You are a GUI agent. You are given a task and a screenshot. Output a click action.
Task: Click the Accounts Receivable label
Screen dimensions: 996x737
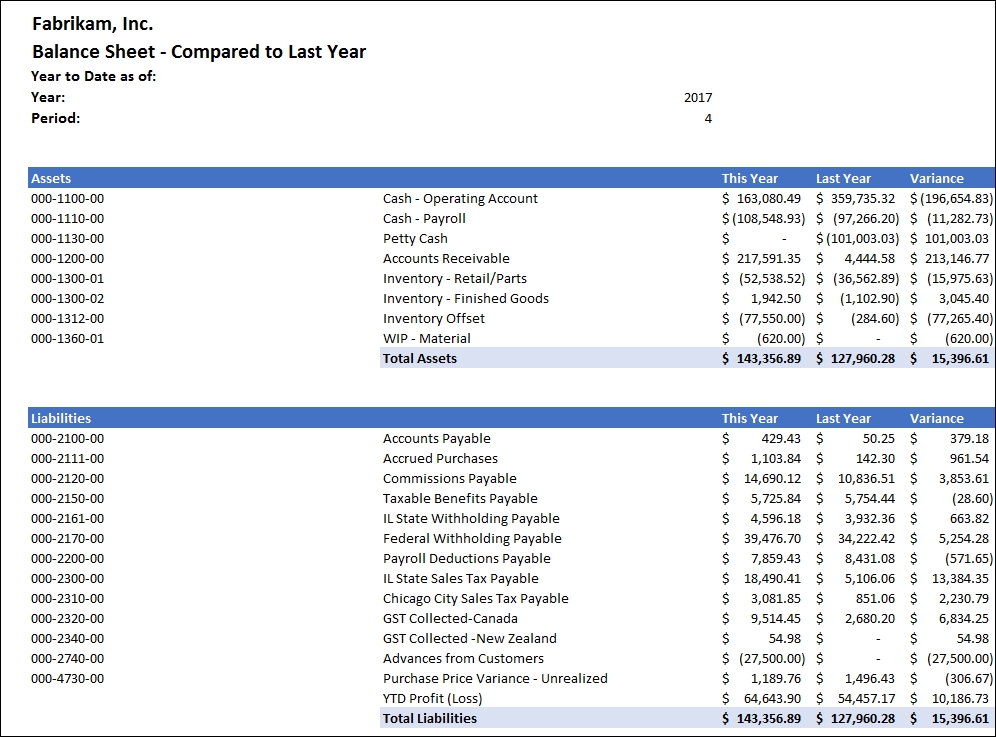[446, 259]
